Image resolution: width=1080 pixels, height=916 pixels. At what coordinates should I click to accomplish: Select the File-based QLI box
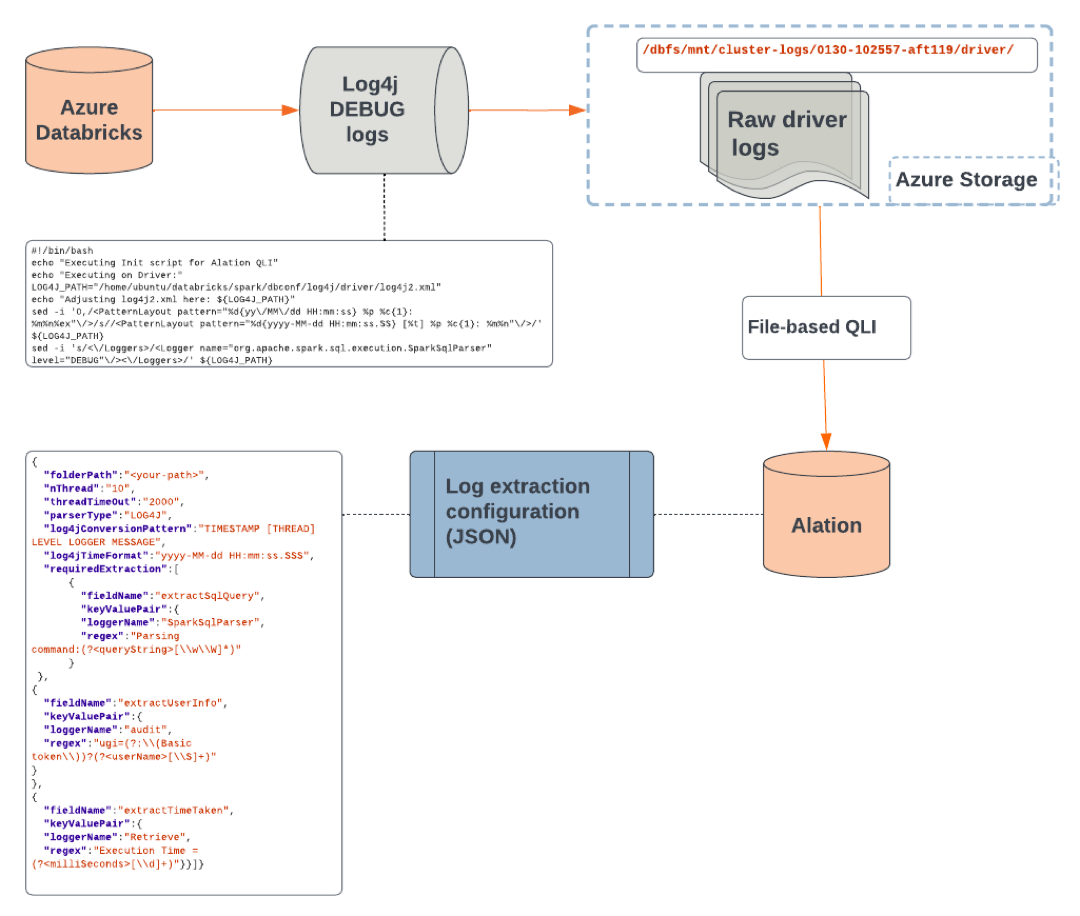tap(827, 328)
